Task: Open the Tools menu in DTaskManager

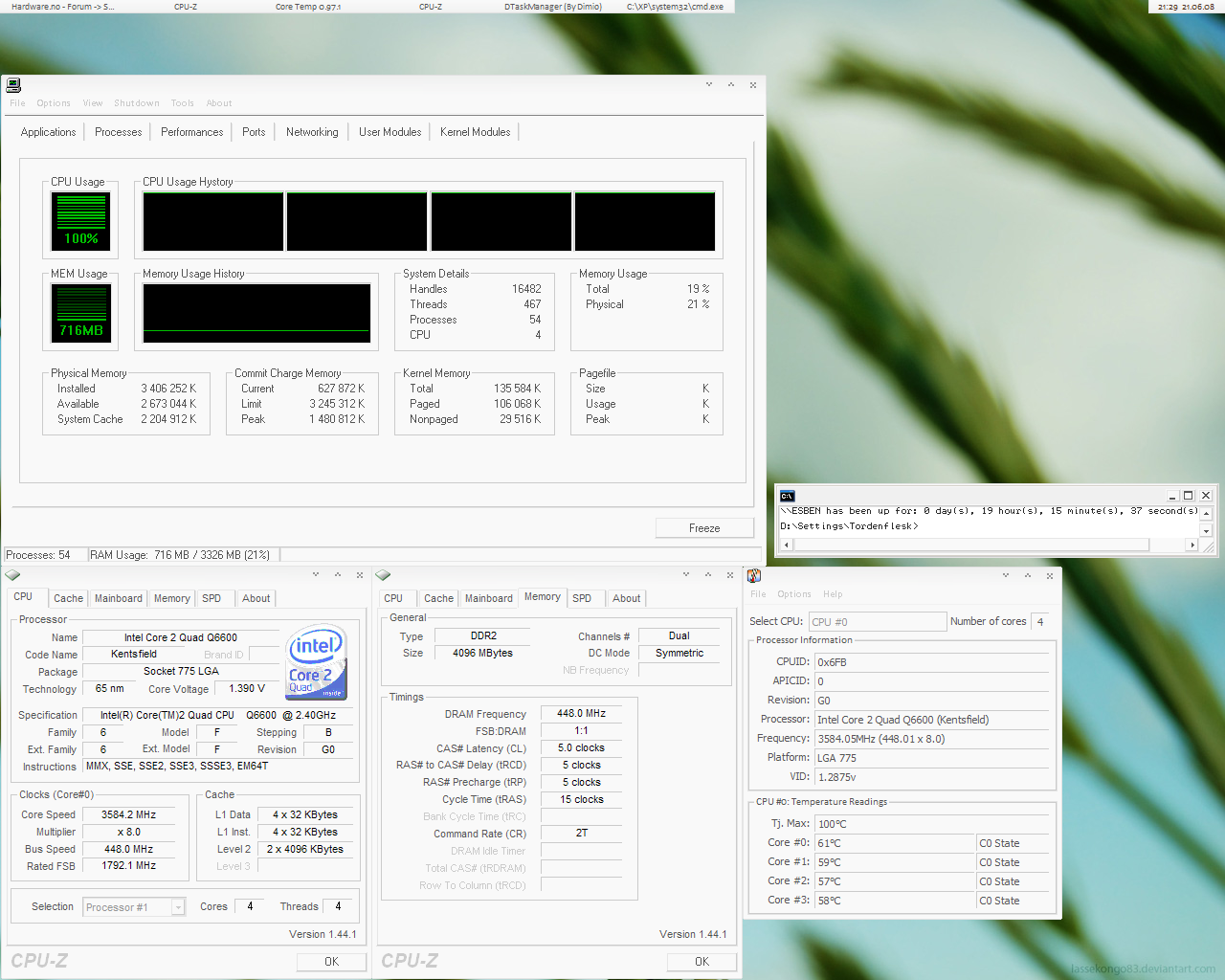Action: 183,103
